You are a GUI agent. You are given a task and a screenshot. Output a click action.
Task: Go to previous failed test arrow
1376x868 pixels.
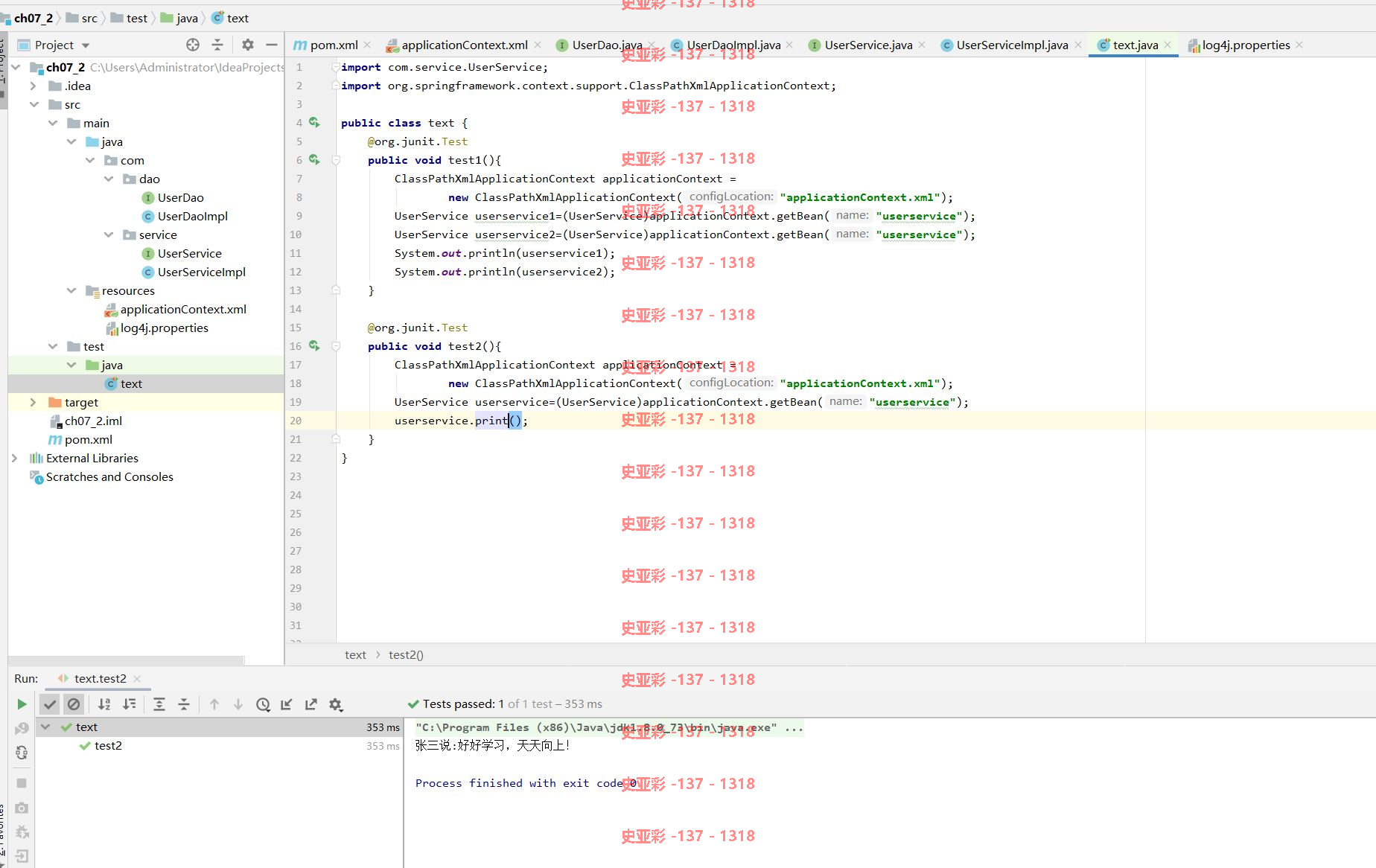[214, 704]
